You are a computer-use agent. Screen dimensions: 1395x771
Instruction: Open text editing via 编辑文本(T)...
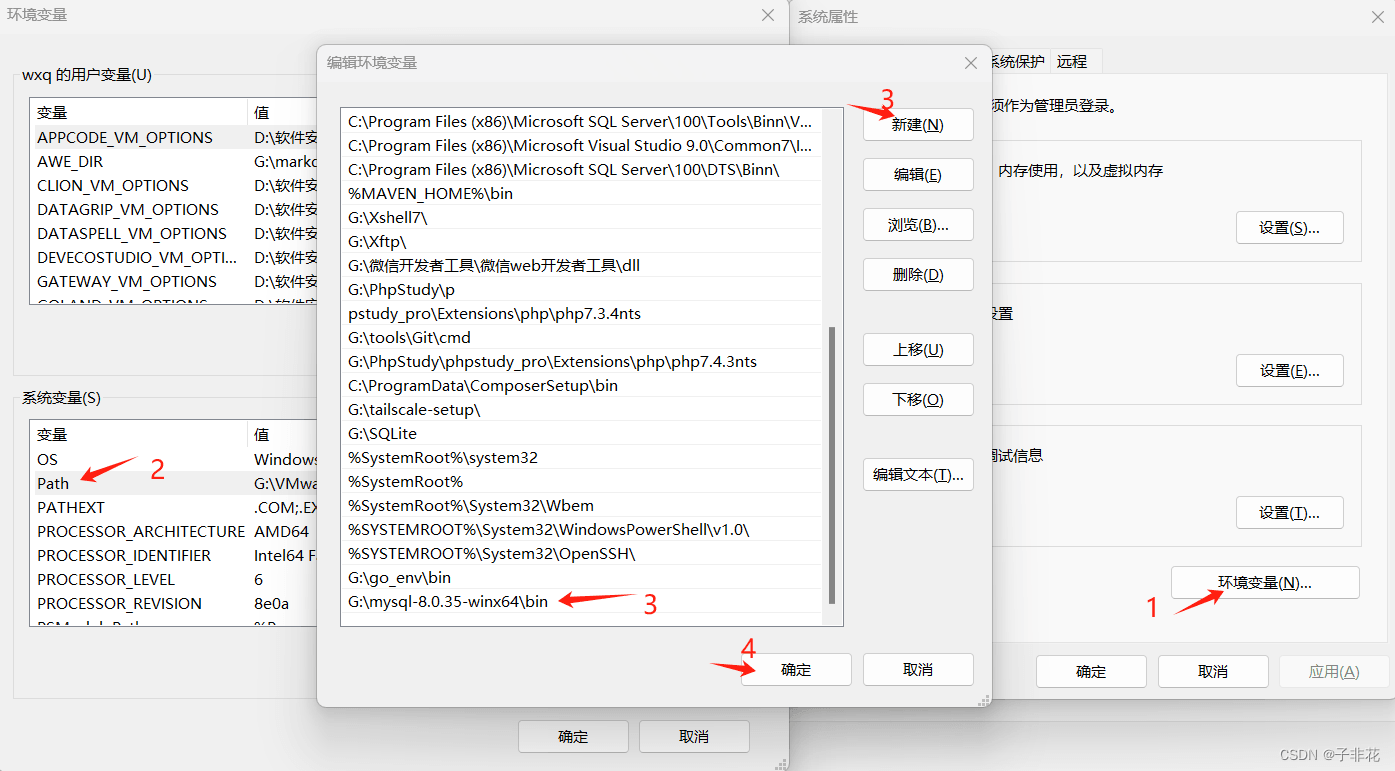(x=918, y=474)
